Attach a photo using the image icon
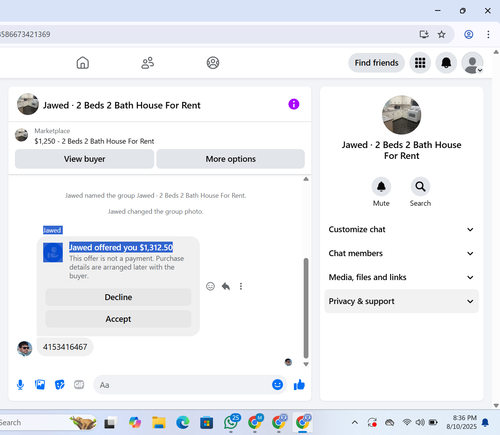The image size is (500, 435). pyautogui.click(x=40, y=385)
